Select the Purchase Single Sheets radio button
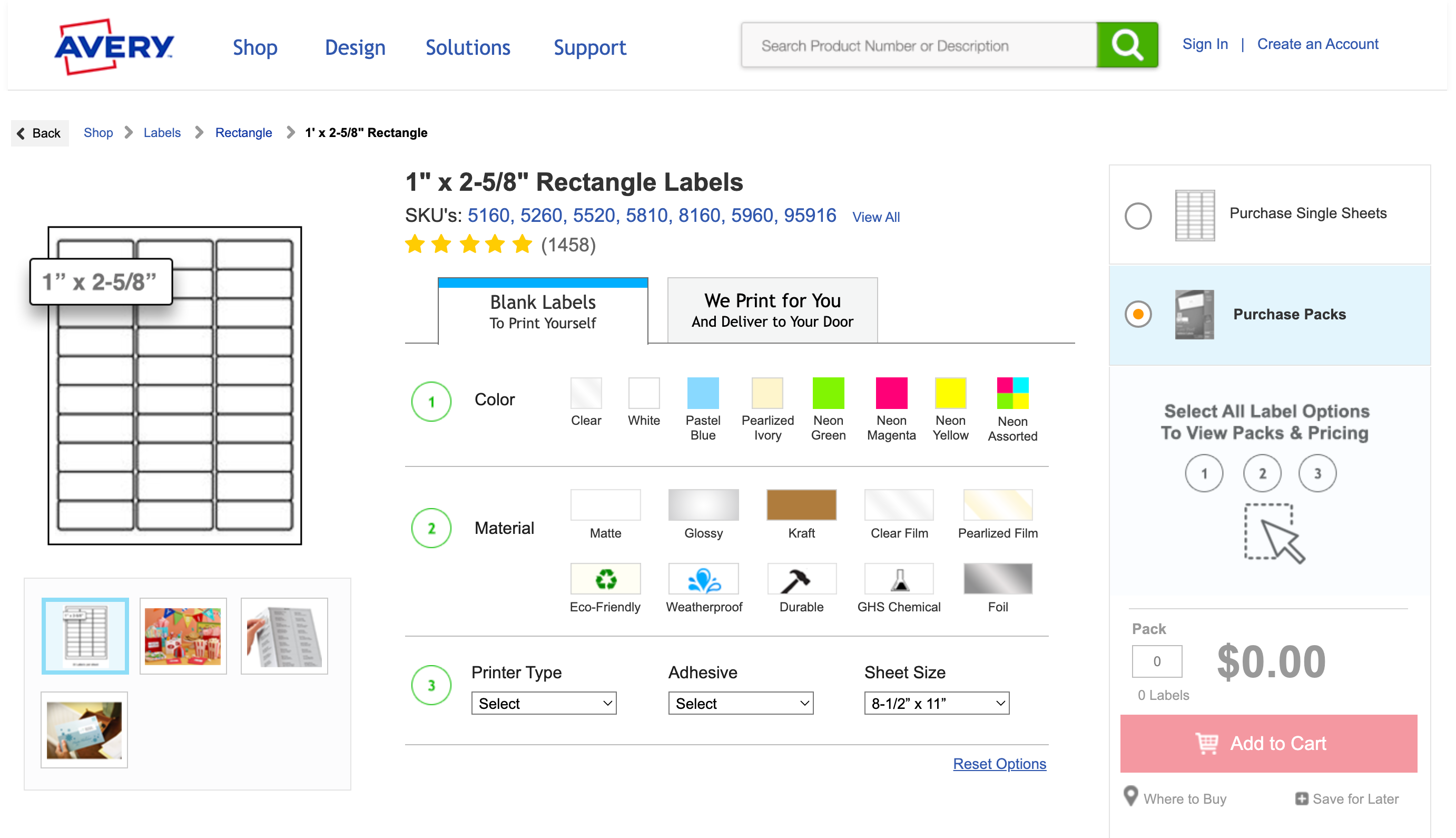 point(1137,216)
